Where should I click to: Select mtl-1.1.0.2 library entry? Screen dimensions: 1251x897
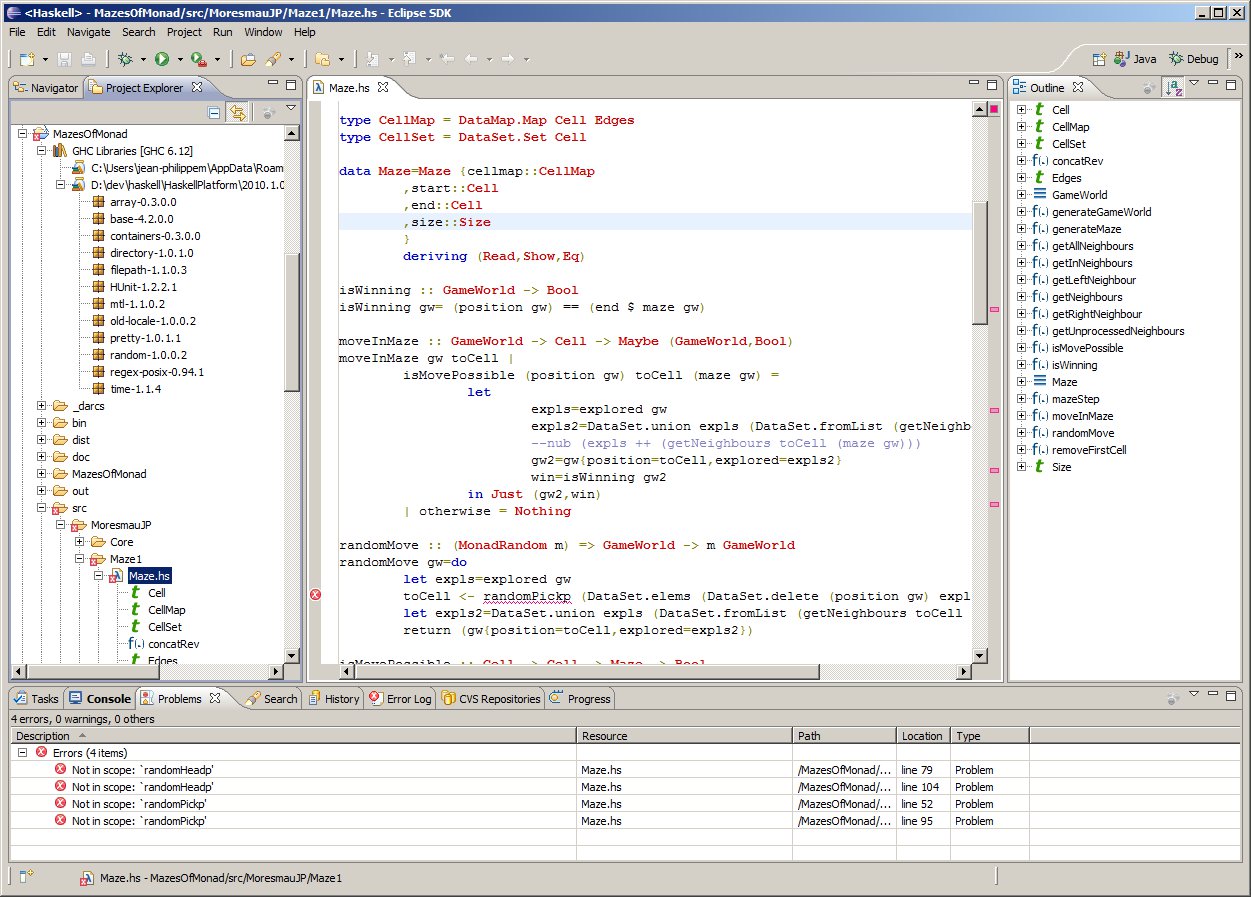[137, 304]
